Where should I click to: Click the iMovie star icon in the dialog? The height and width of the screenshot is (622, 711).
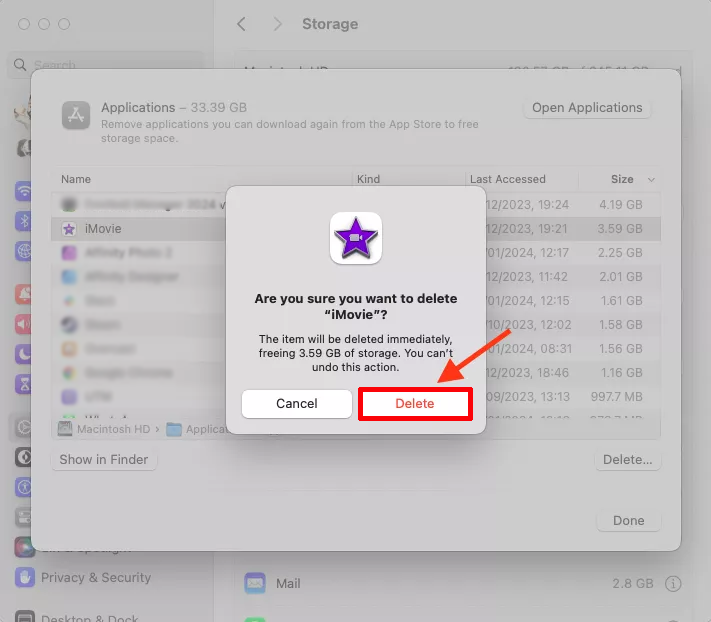[356, 238]
